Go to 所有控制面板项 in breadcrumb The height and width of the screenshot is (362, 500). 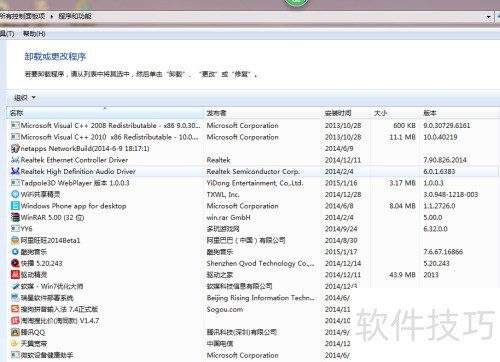point(22,16)
